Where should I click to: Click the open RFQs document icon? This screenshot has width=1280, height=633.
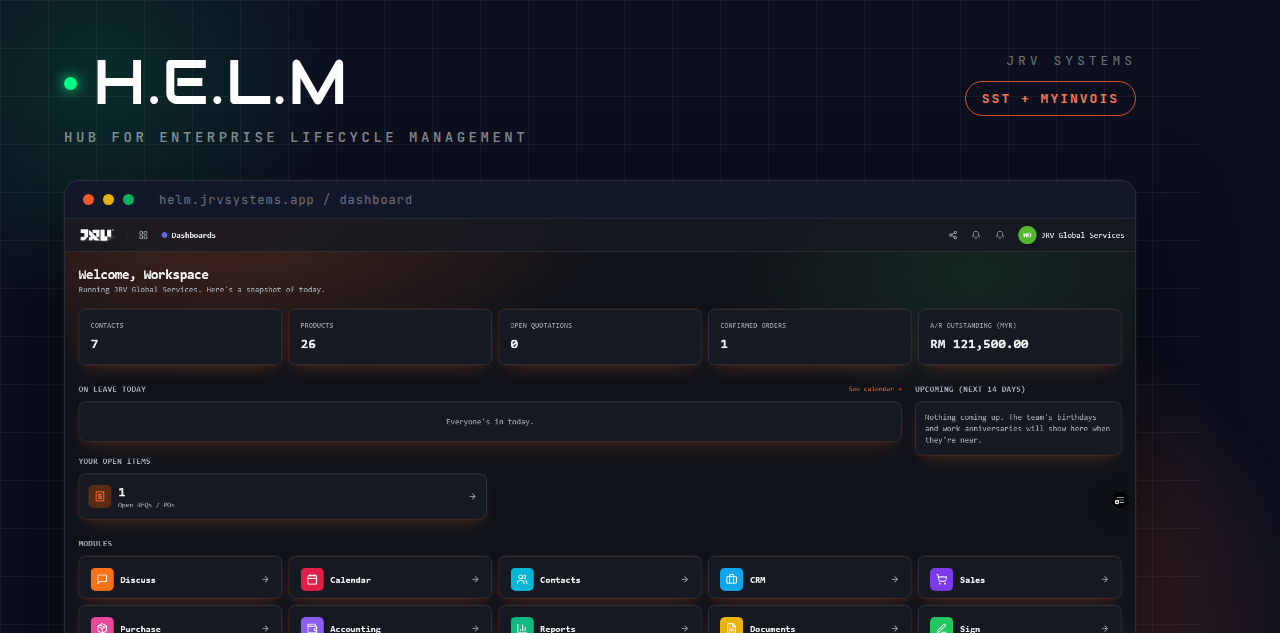100,496
